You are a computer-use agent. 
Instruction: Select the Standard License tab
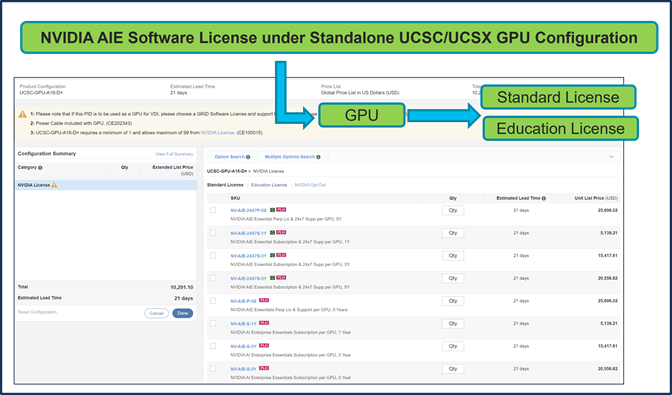tap(225, 185)
